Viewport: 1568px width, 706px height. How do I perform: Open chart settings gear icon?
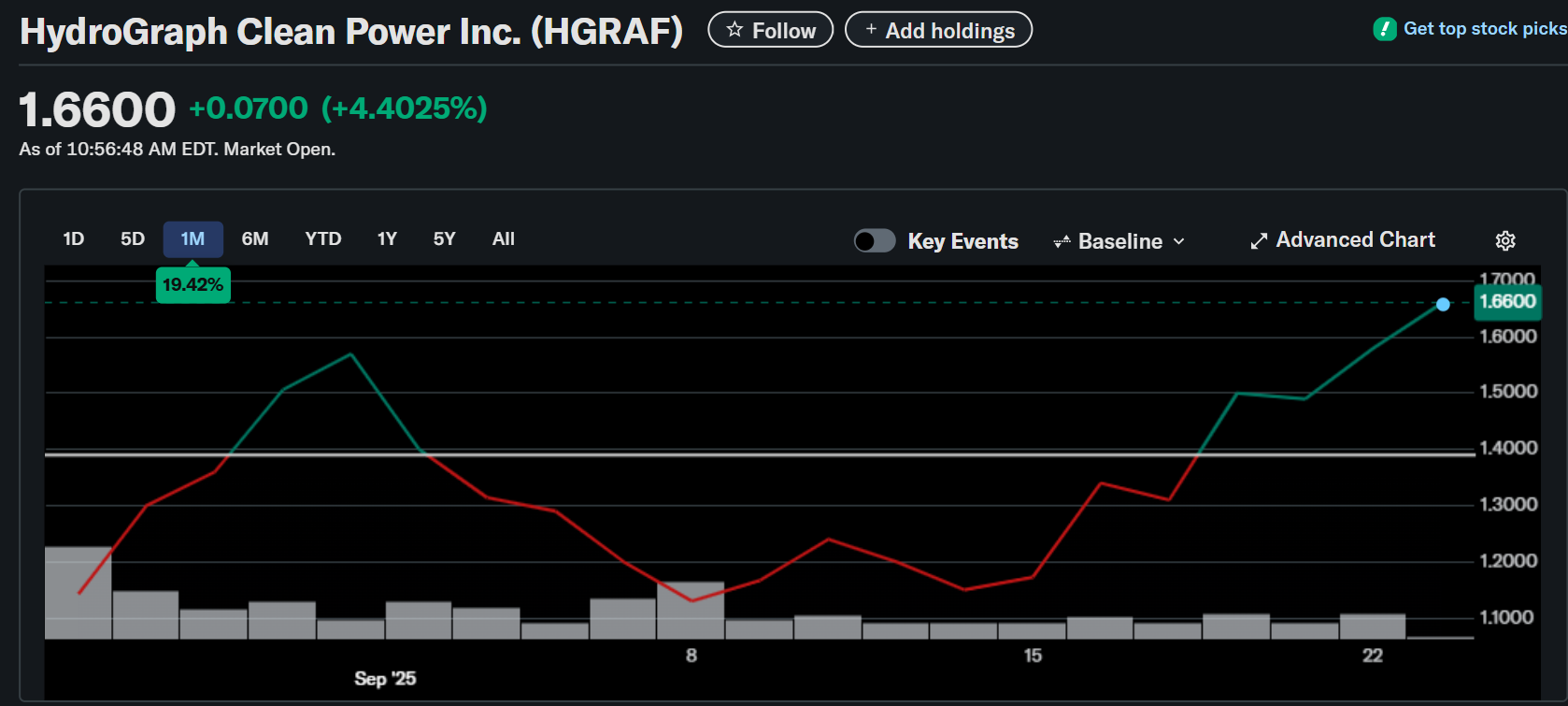pyautogui.click(x=1505, y=240)
